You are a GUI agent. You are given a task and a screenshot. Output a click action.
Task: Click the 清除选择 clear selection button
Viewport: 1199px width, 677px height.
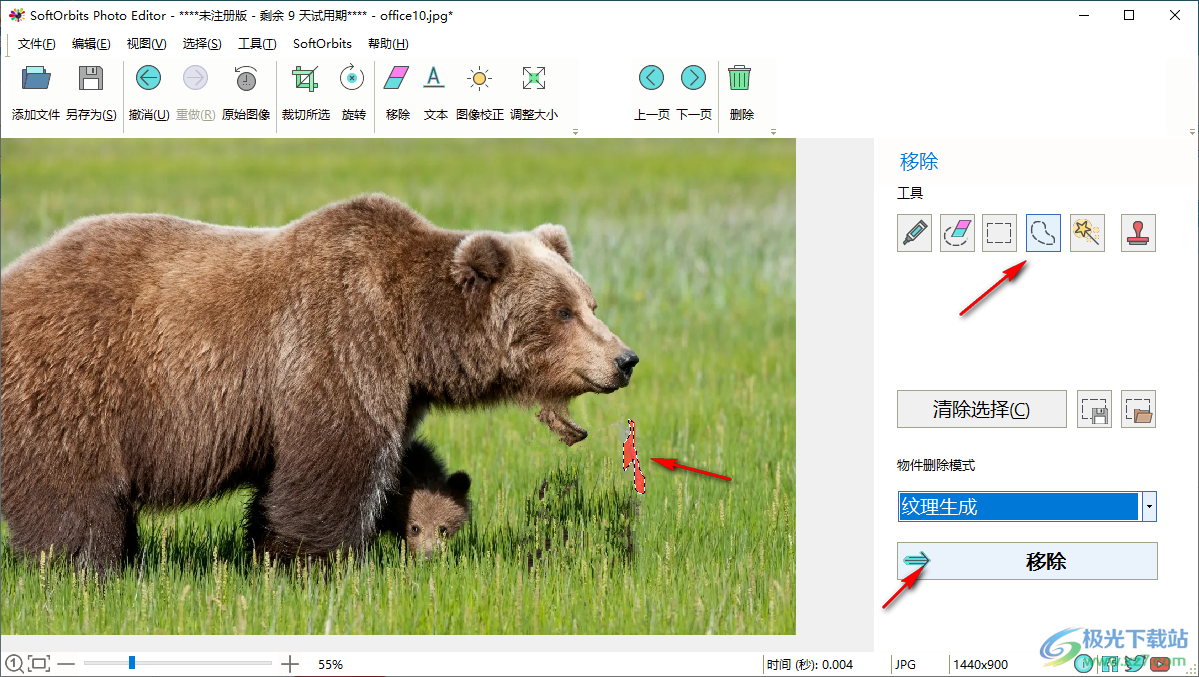click(981, 408)
